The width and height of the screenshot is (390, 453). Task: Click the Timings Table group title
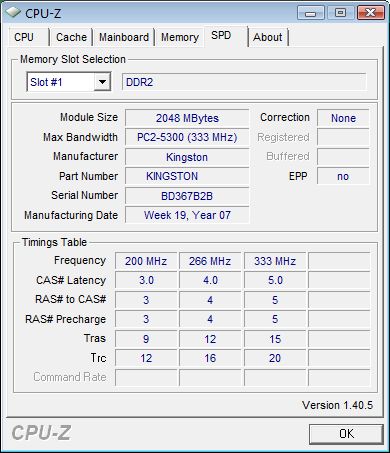[54, 242]
